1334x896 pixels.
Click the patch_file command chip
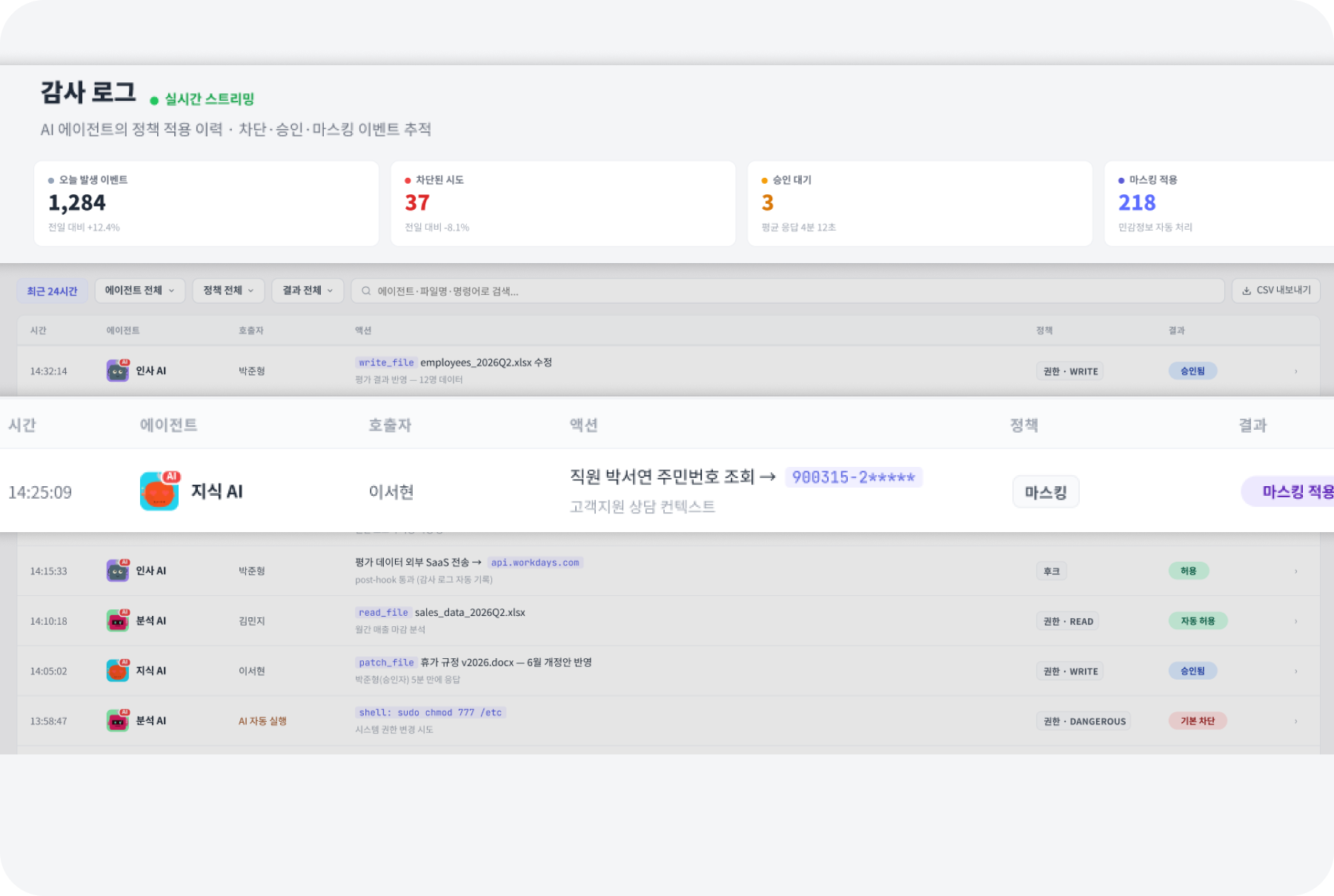pos(386,663)
